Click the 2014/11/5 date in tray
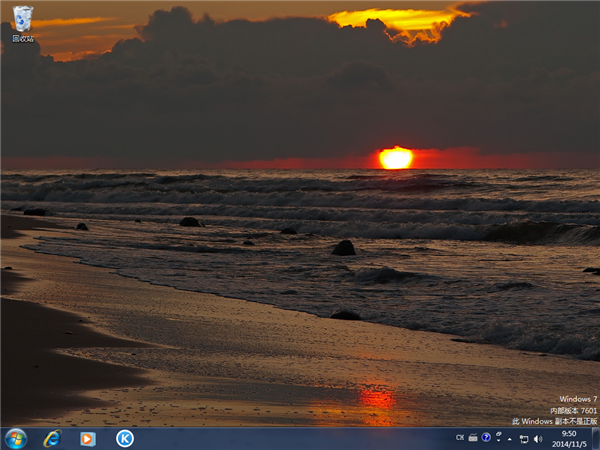This screenshot has width=600, height=450. pos(568,444)
